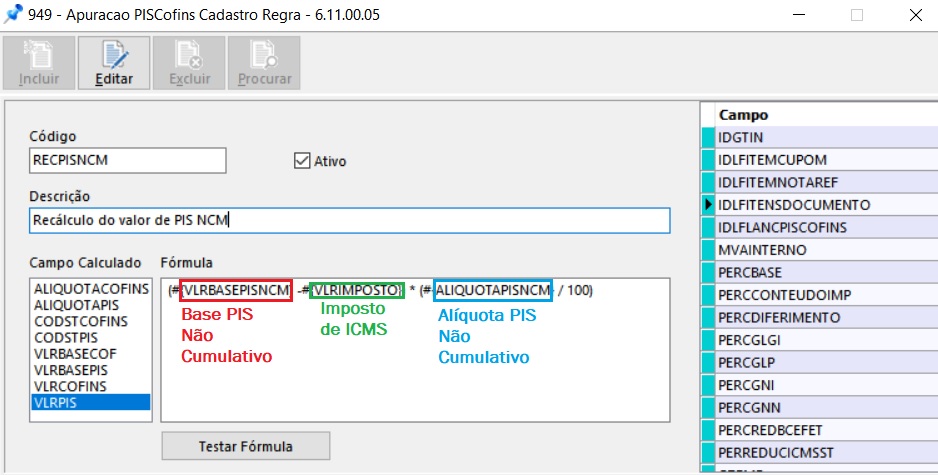The image size is (938, 475).
Task: Select VLRBASEPIS in Campo Calculado list
Action: coord(91,370)
